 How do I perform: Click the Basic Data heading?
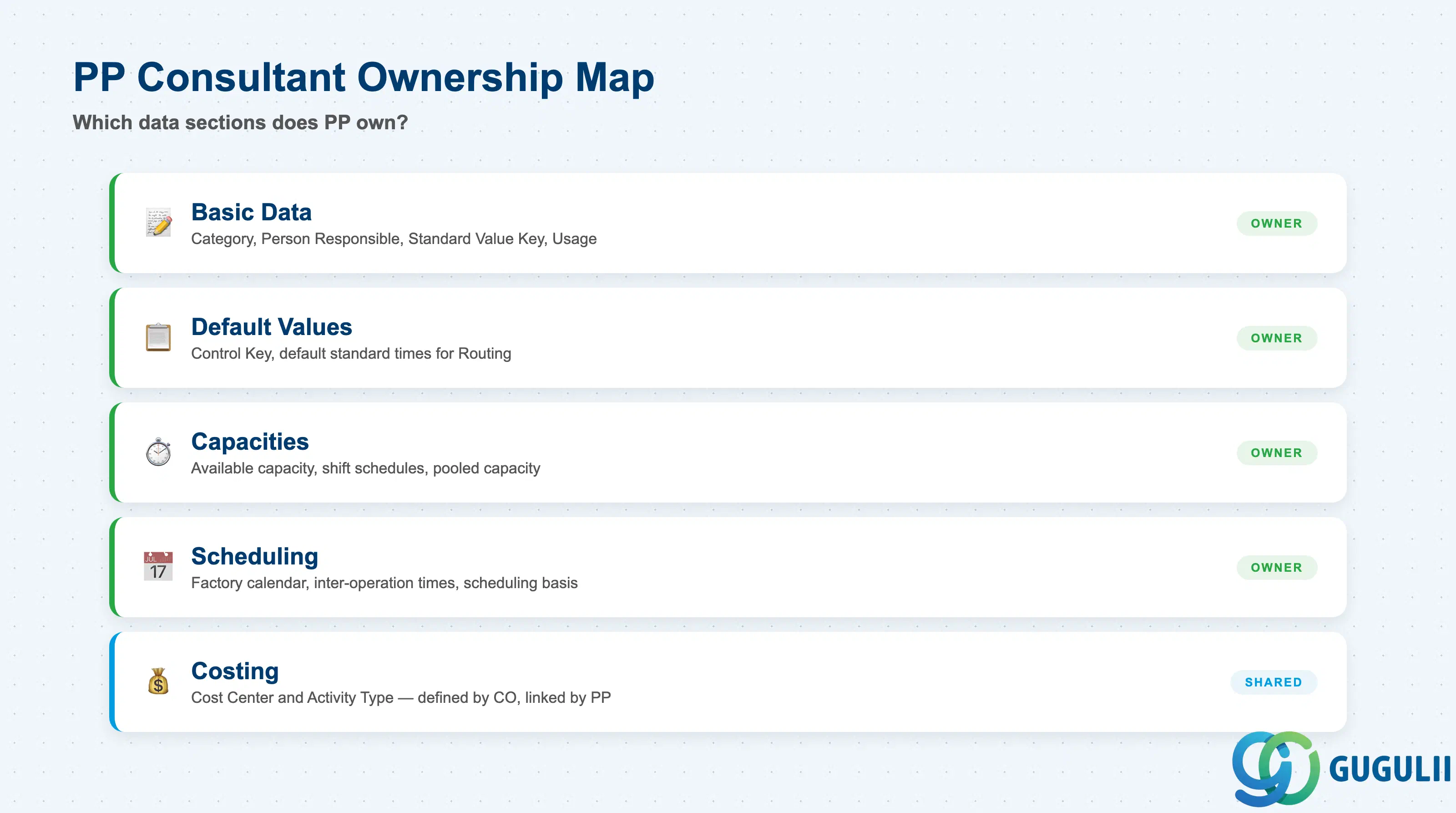(252, 213)
